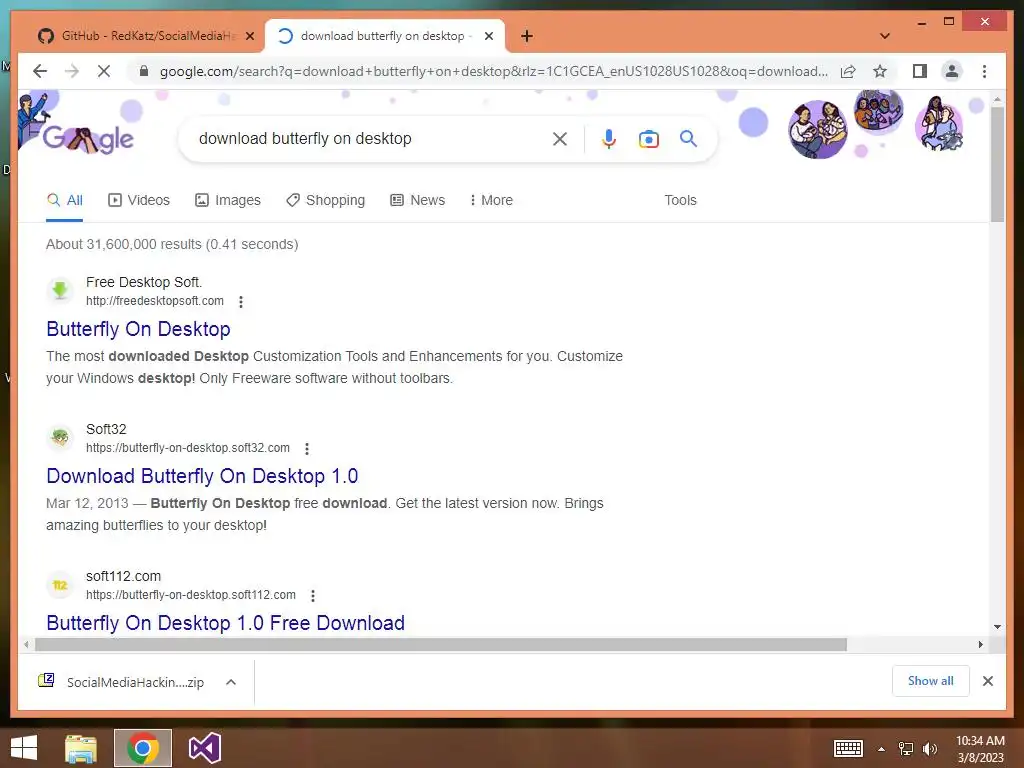Click the freedesktopsoft.com URL

click(x=155, y=301)
